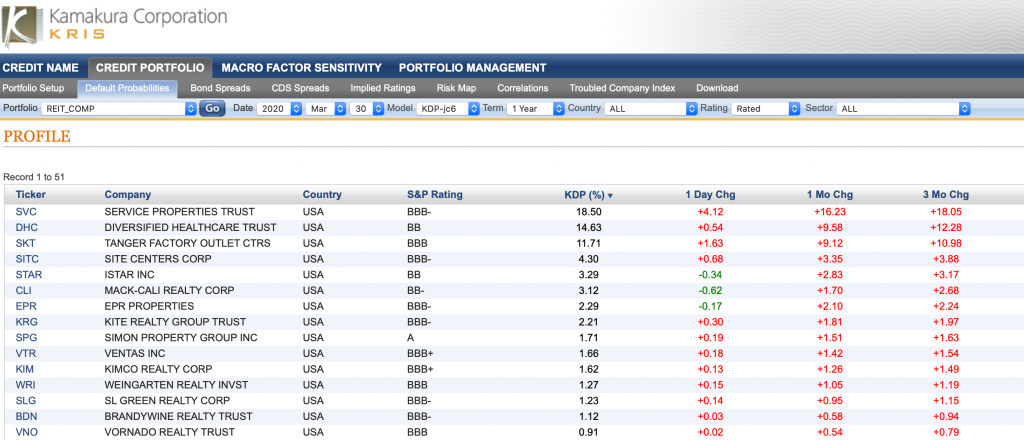The width and height of the screenshot is (1024, 440).
Task: Open the DHC ticker link
Action: coord(26,227)
